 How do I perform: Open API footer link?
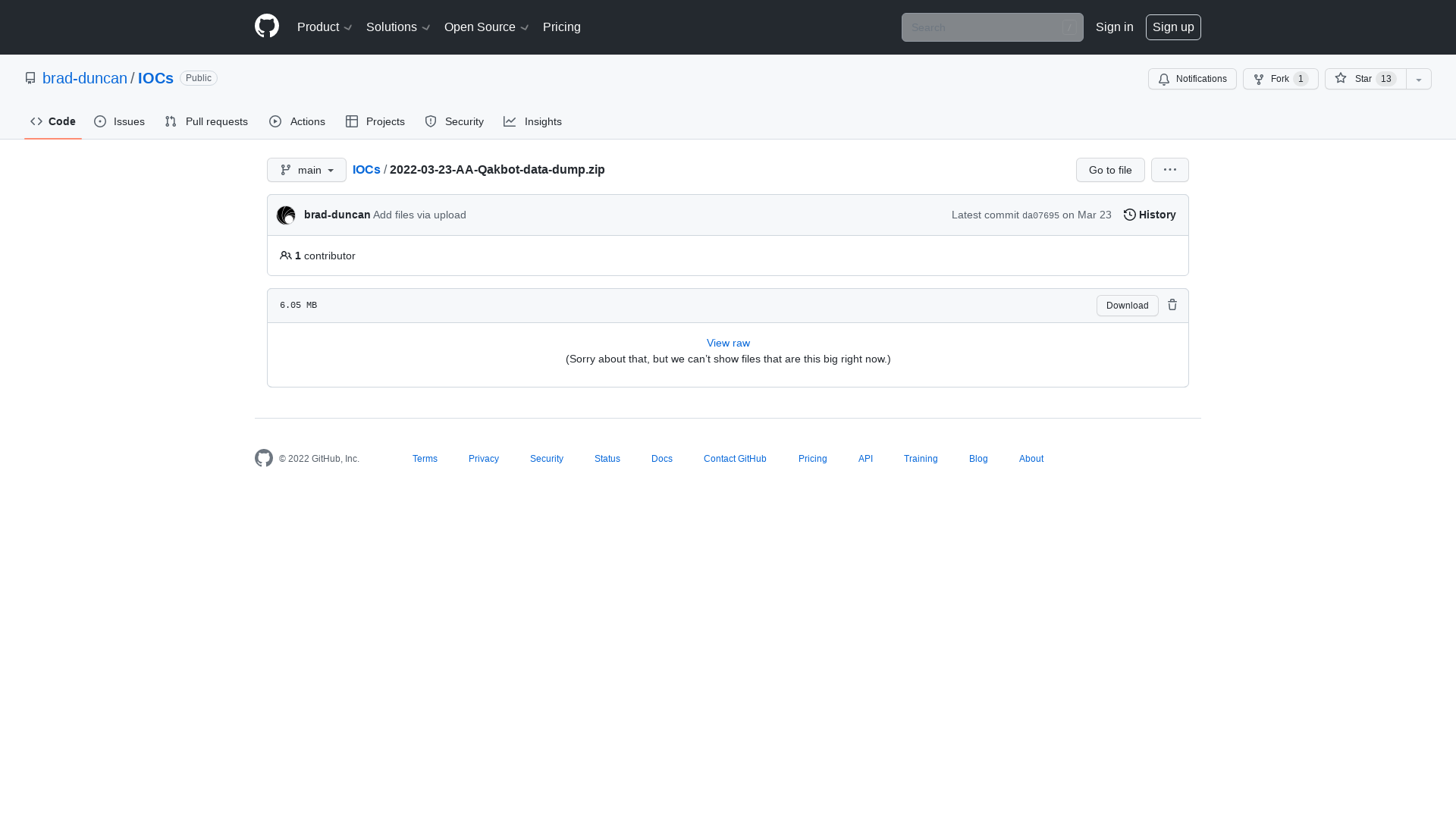tap(865, 459)
